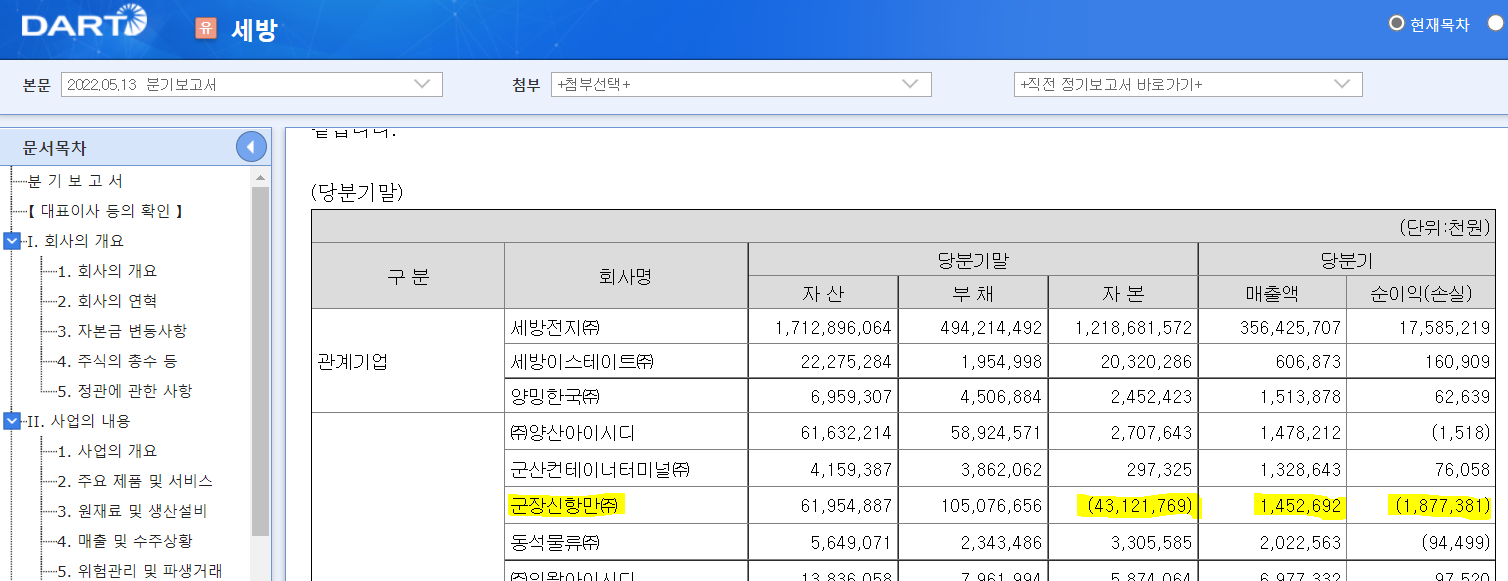Open 2. 주요 제품 및 서비스 subsection

[x=135, y=481]
